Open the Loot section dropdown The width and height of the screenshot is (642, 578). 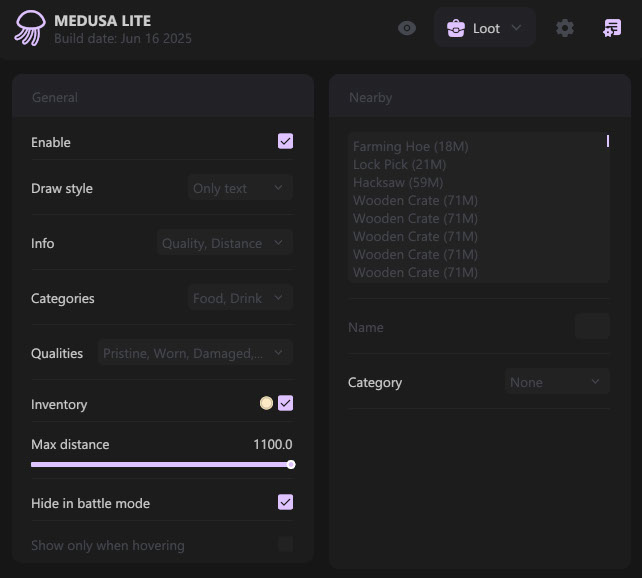coord(485,28)
